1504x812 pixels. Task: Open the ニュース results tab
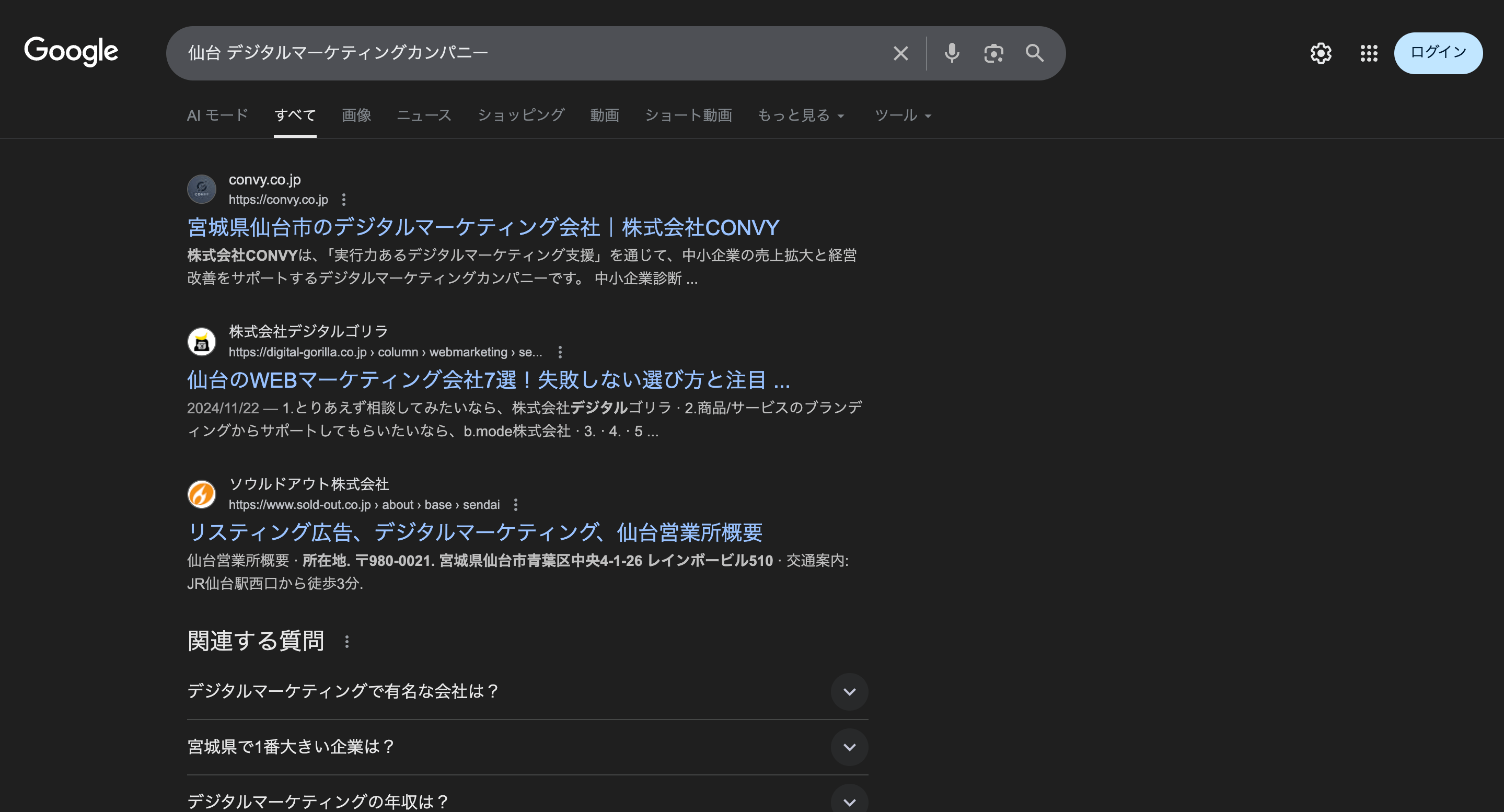coord(424,115)
